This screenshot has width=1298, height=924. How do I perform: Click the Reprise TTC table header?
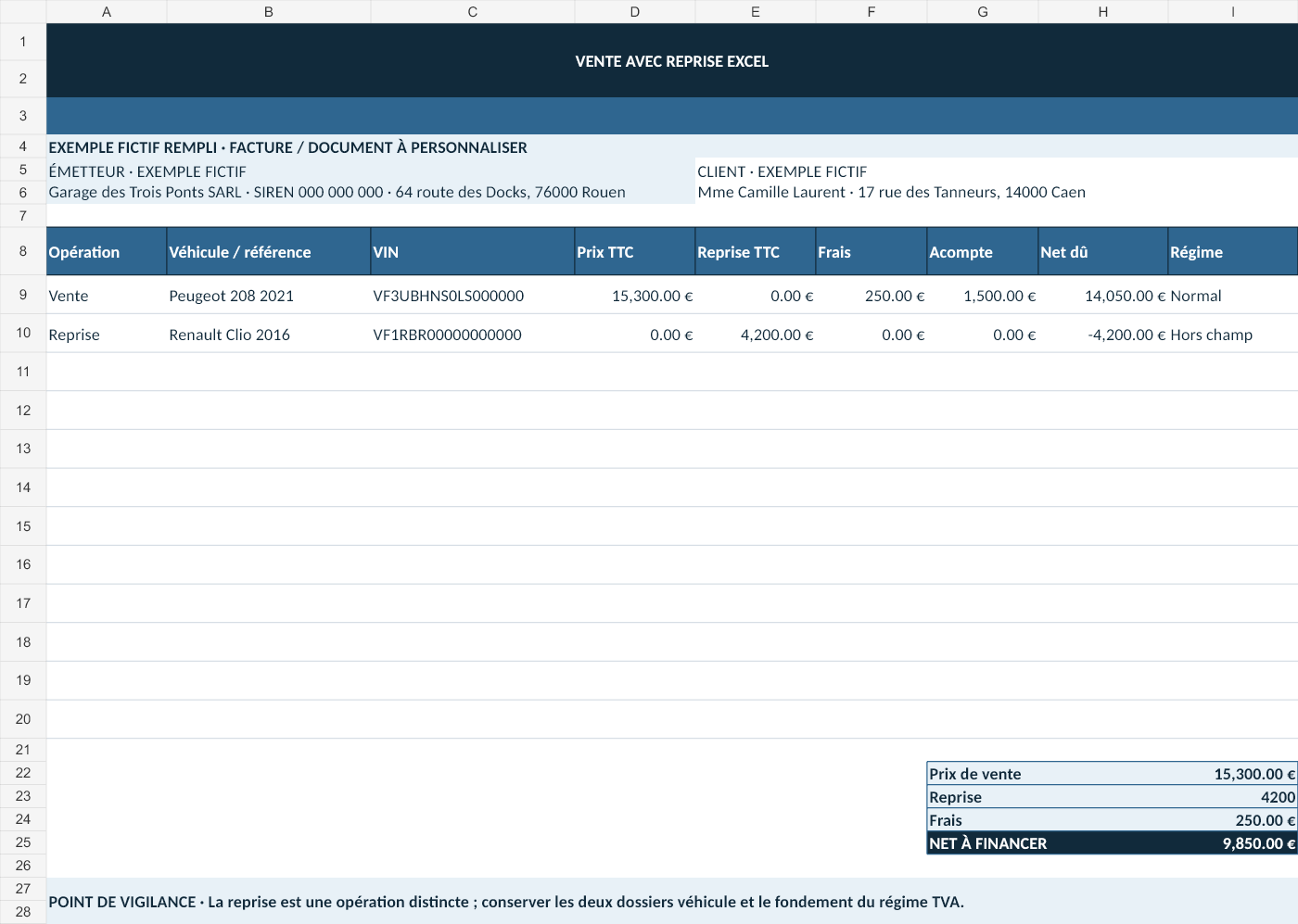pyautogui.click(x=756, y=252)
